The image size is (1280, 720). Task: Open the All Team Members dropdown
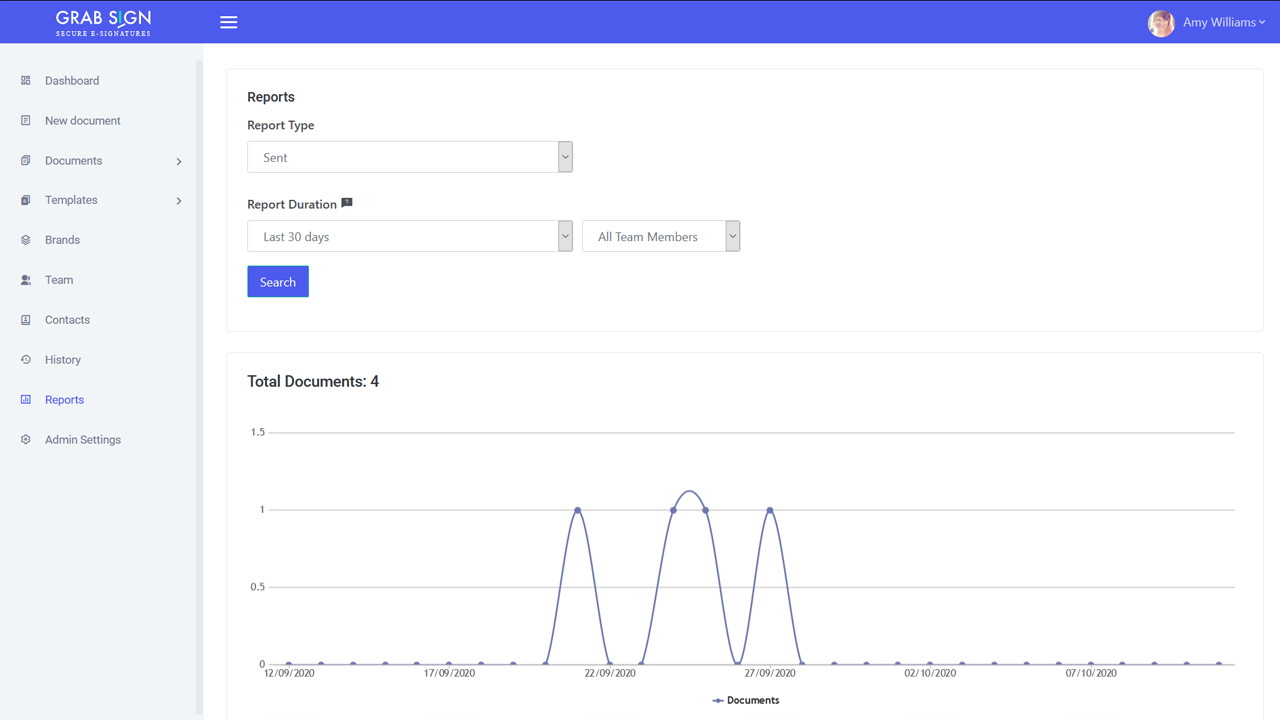click(x=660, y=236)
